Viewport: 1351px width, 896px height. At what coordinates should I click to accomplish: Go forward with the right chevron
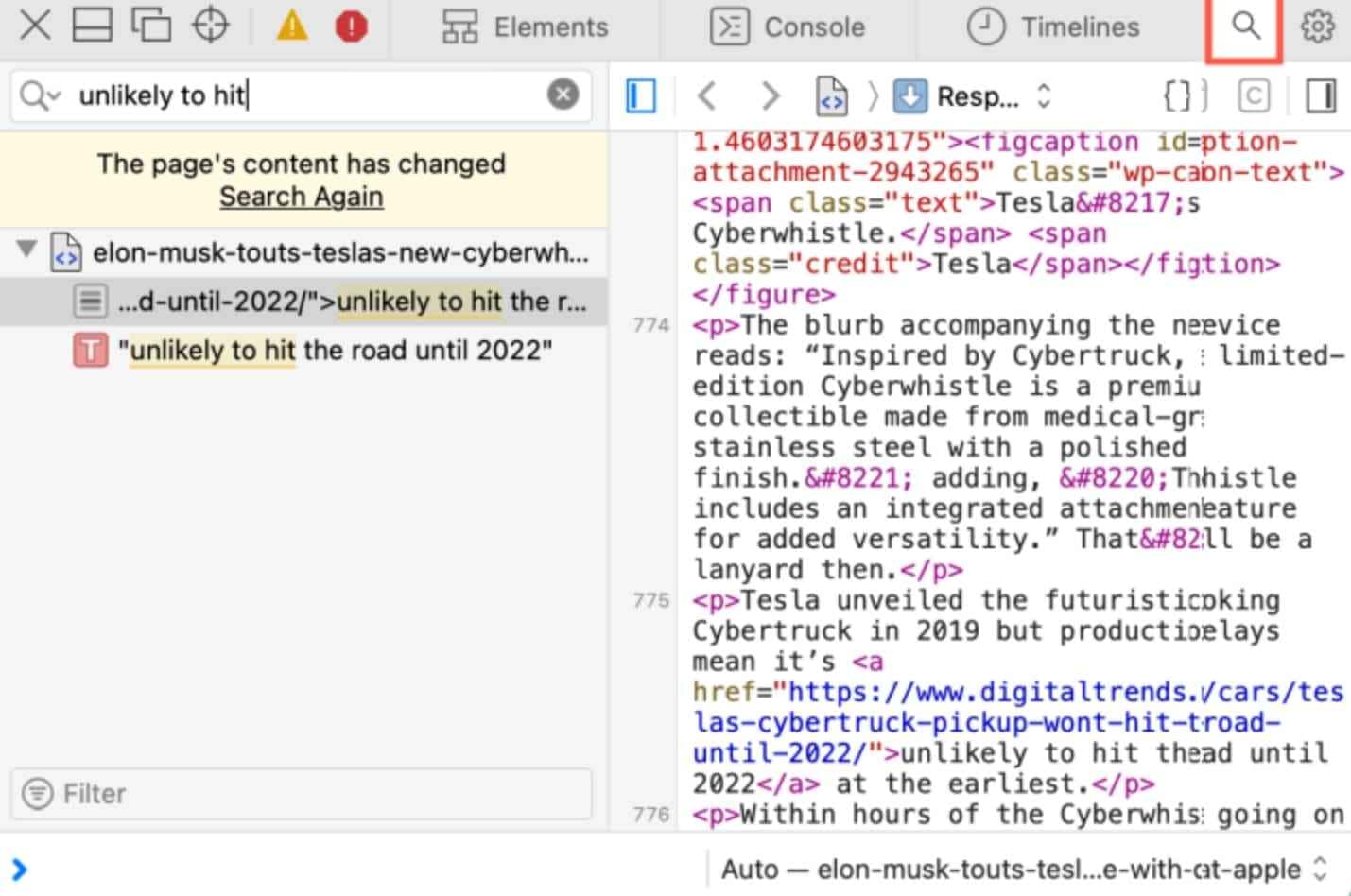pos(771,95)
